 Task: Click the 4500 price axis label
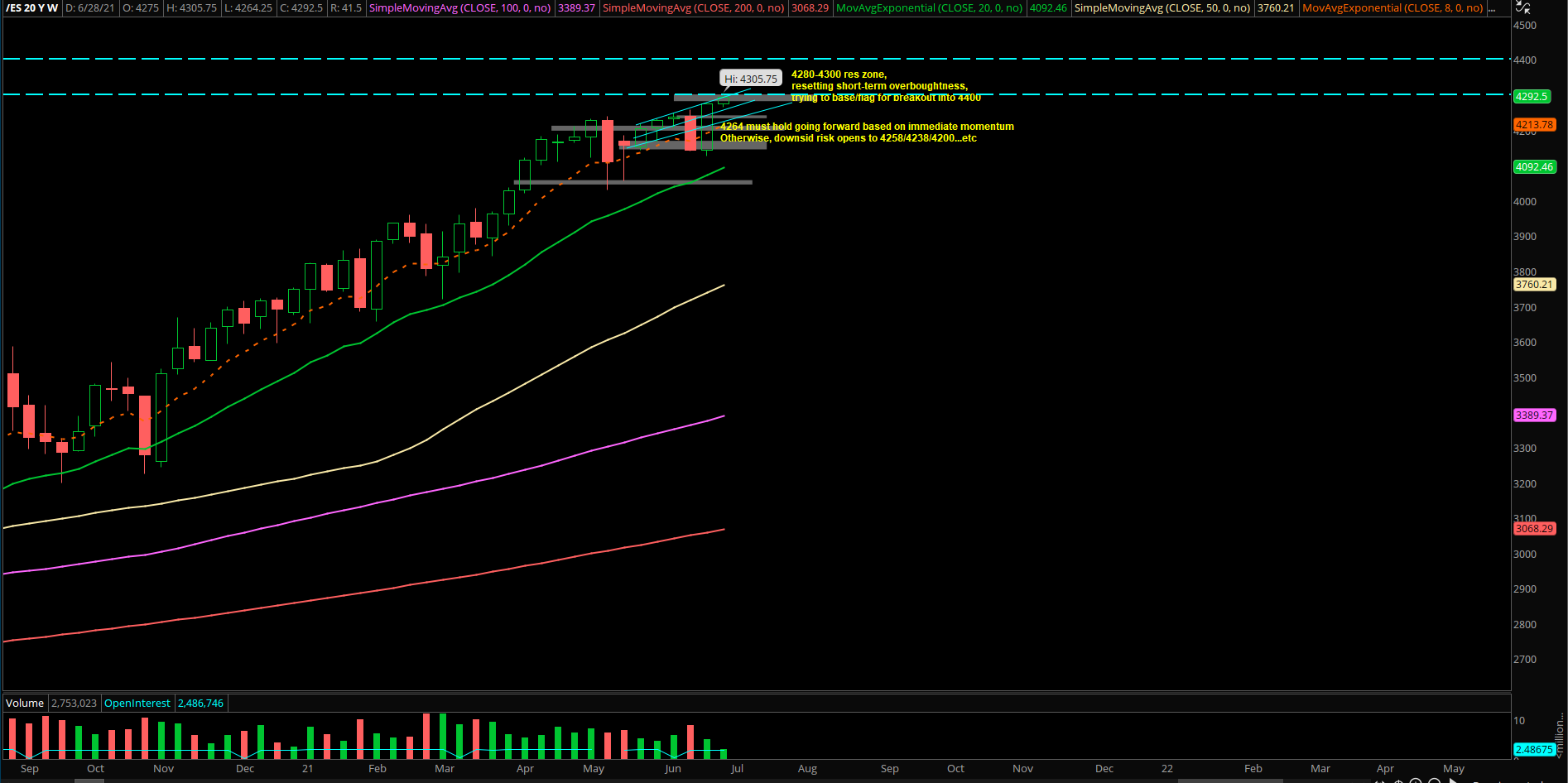(1525, 26)
